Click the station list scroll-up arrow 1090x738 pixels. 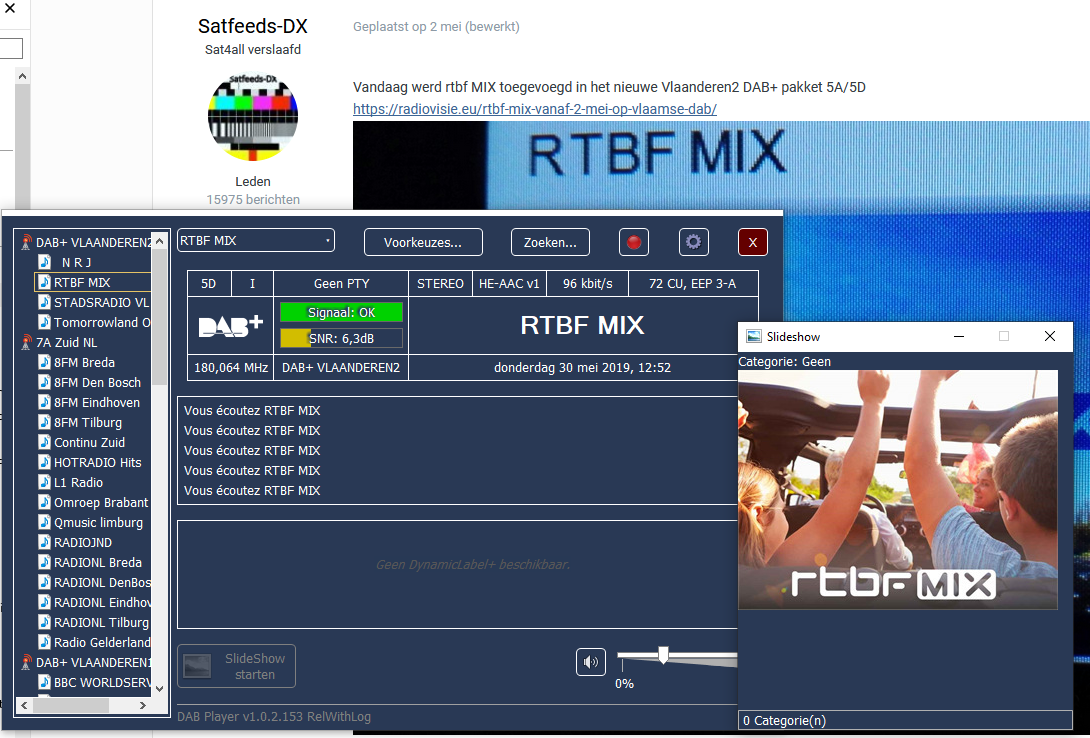(160, 241)
